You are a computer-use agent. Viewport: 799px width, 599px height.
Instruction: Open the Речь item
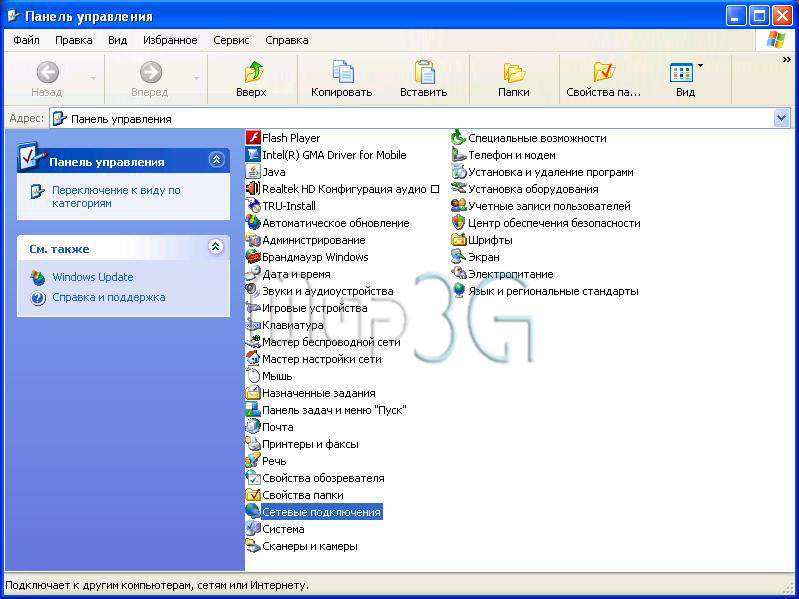pos(266,461)
